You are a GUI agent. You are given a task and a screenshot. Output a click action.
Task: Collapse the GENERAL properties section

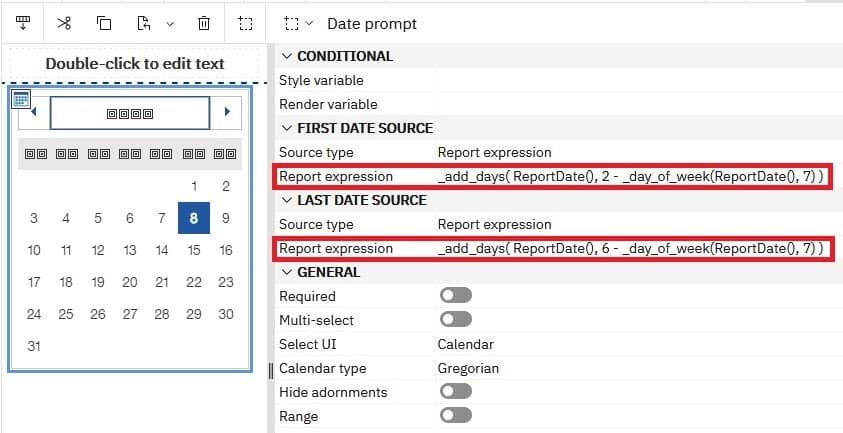click(x=287, y=272)
